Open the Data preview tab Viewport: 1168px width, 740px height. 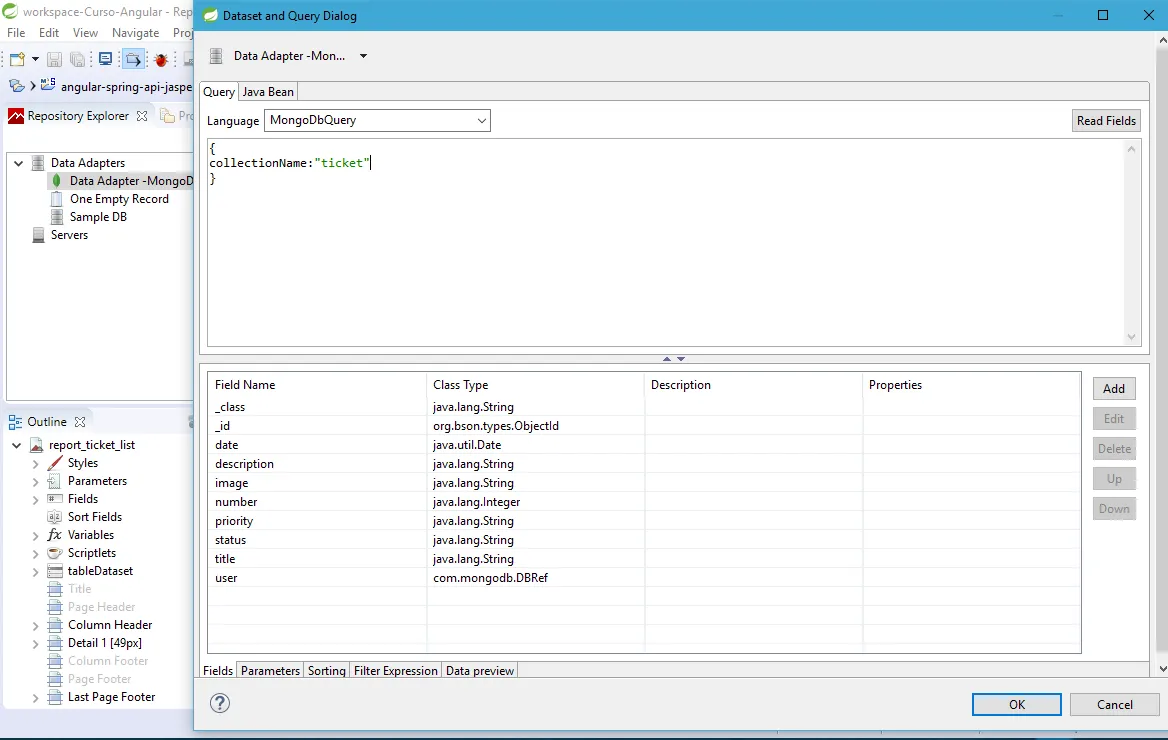pos(480,671)
